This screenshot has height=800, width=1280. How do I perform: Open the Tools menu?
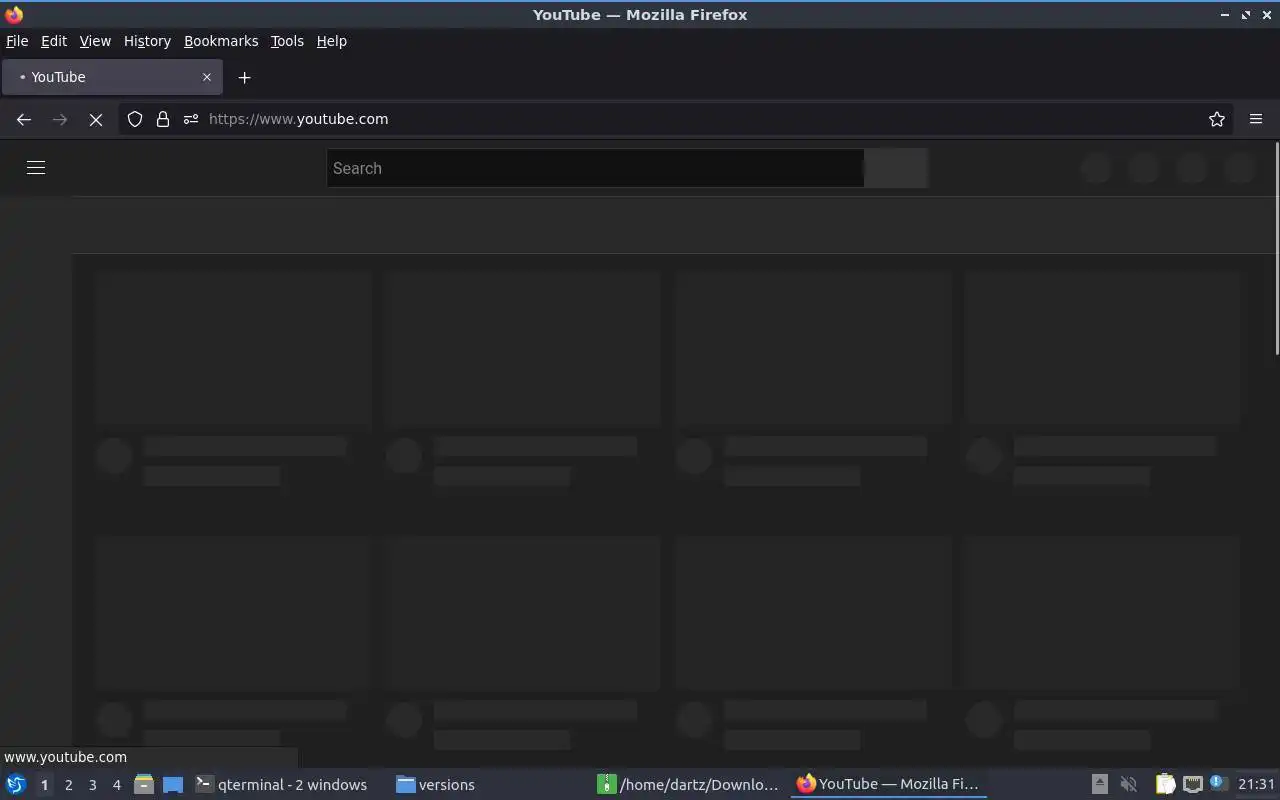[x=287, y=41]
